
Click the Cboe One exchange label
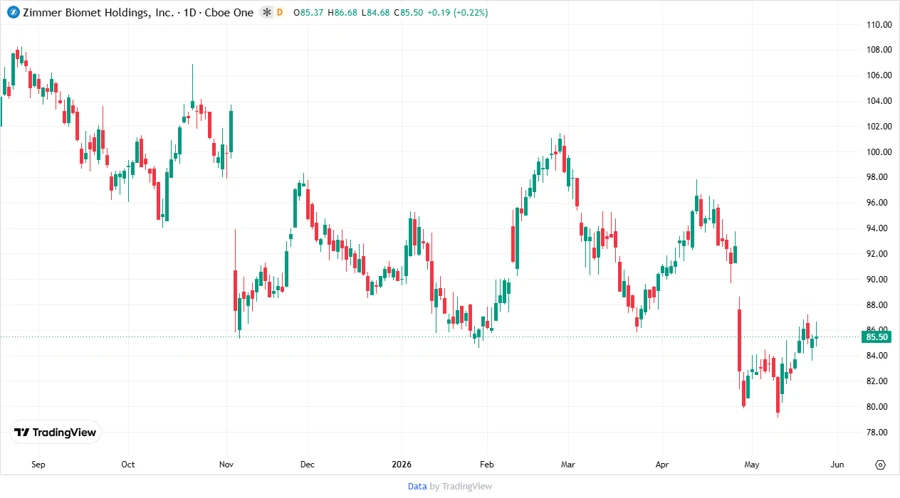point(229,12)
